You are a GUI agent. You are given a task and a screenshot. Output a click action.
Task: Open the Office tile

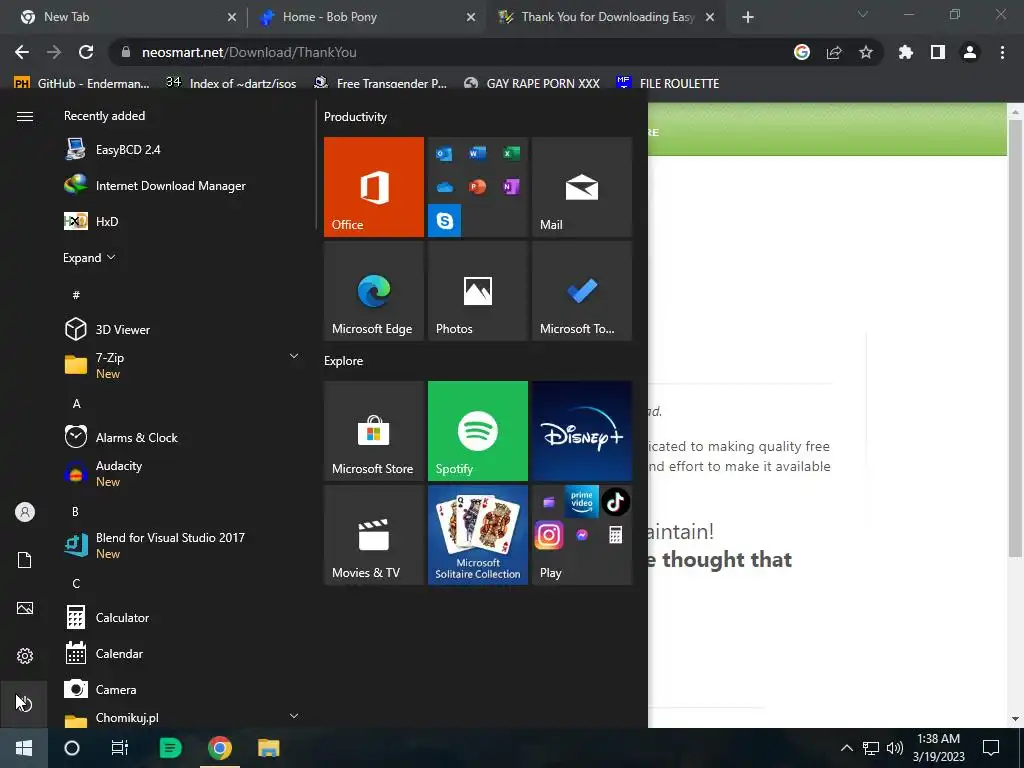point(374,187)
